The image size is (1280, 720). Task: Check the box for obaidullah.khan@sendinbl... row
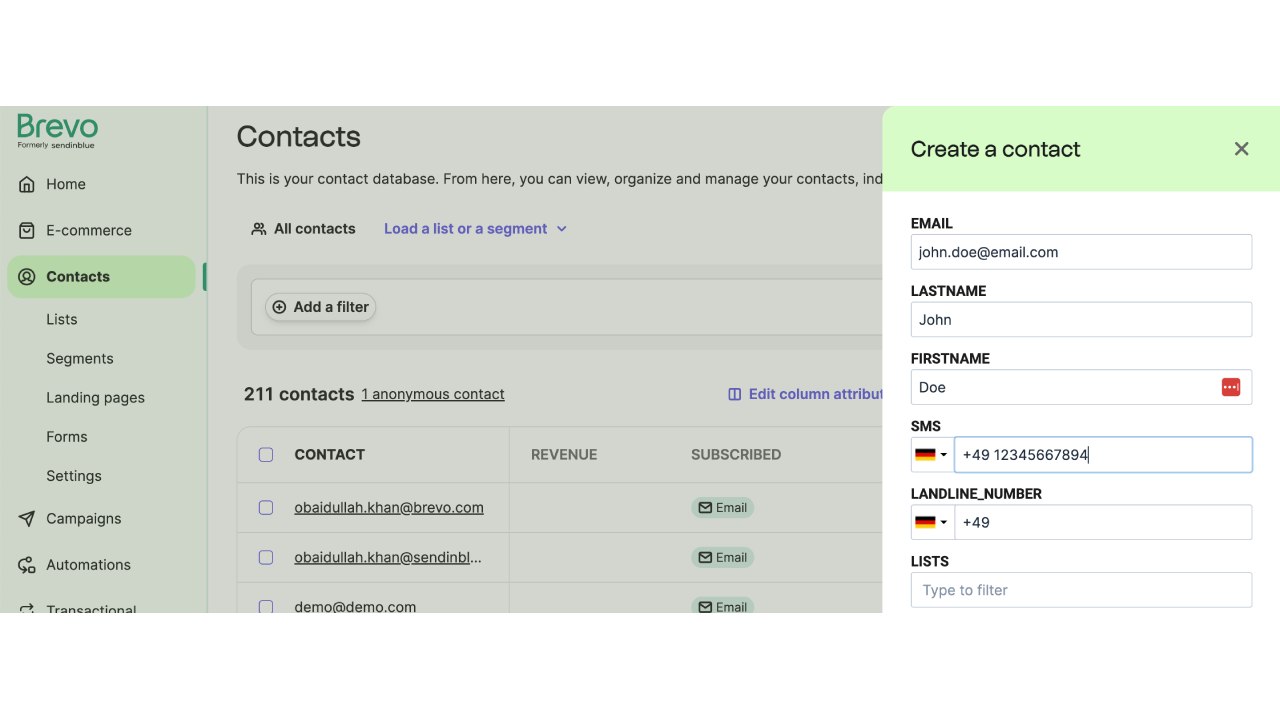pyautogui.click(x=266, y=558)
